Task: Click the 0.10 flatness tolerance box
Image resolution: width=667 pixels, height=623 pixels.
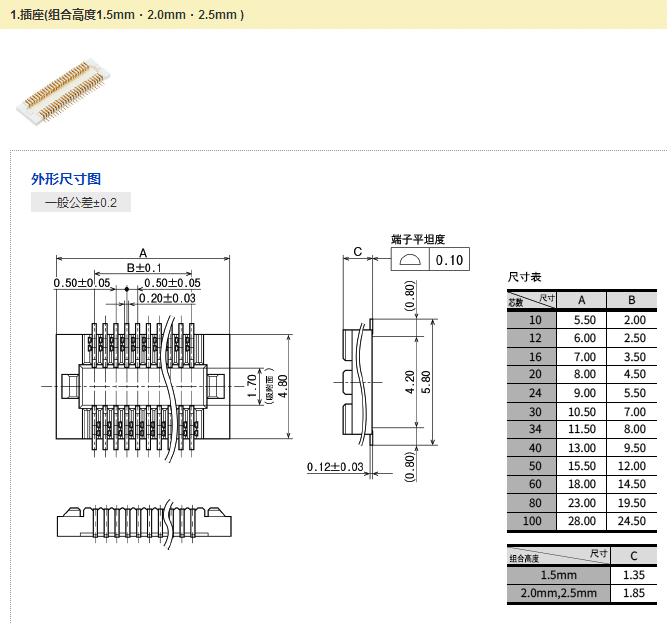Action: [448, 260]
